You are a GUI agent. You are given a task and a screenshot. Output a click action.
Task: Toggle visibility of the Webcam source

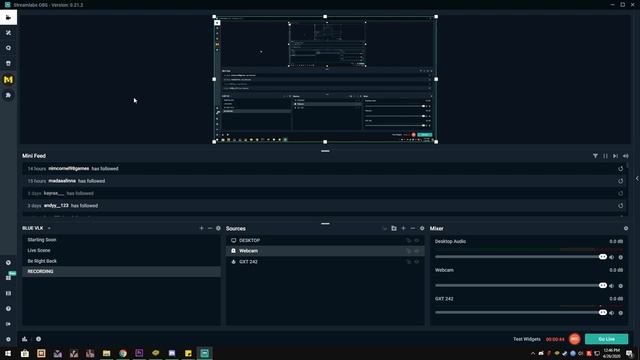point(417,251)
